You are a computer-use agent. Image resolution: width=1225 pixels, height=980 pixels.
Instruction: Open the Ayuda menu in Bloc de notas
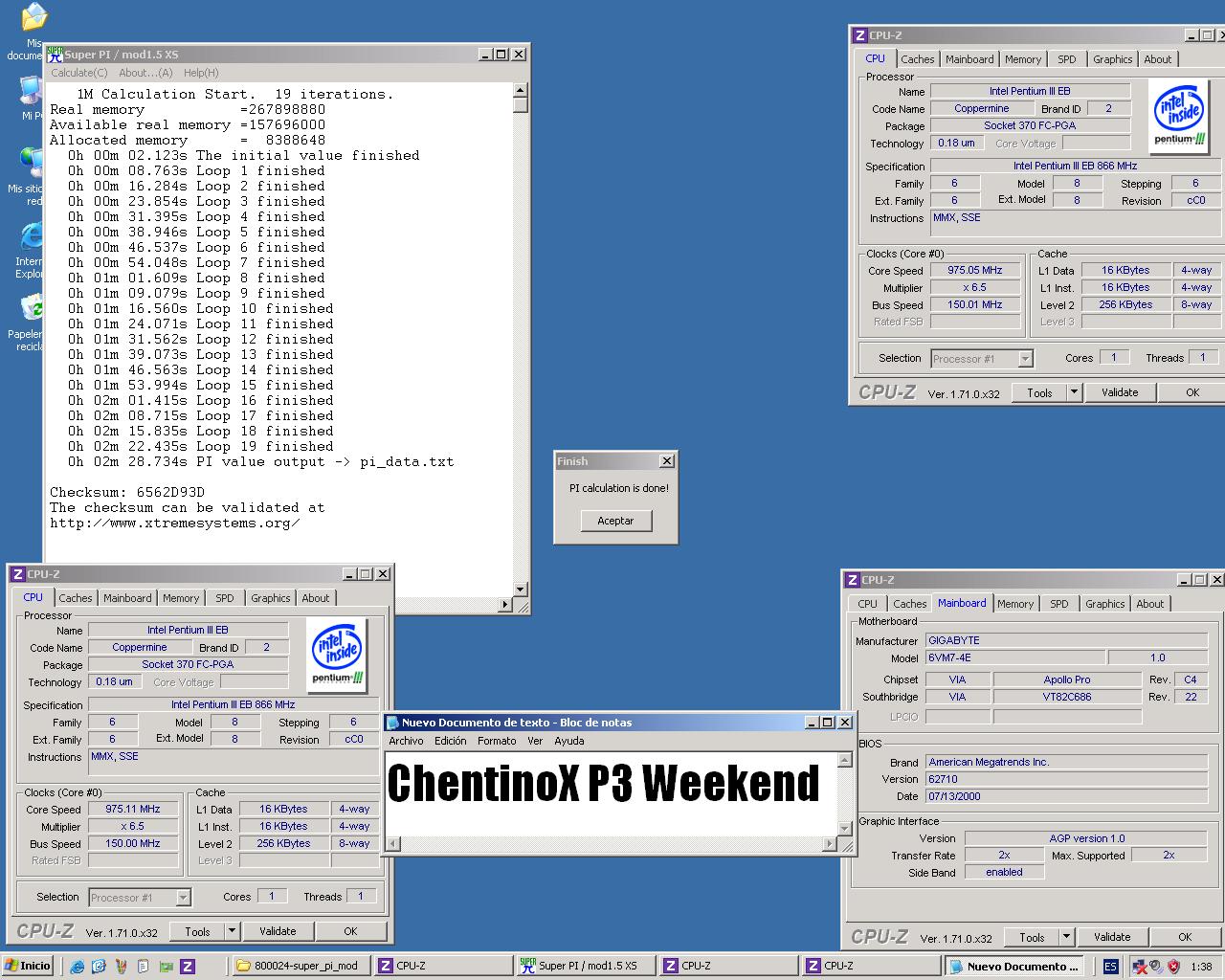[x=569, y=741]
